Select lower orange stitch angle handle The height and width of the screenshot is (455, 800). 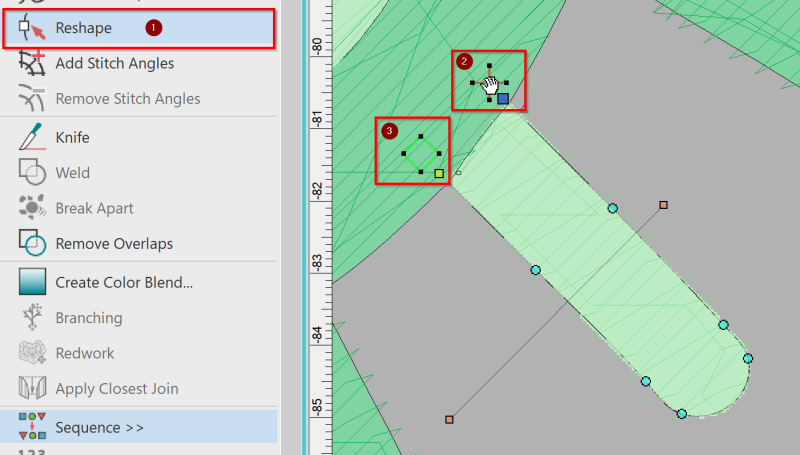coord(449,420)
